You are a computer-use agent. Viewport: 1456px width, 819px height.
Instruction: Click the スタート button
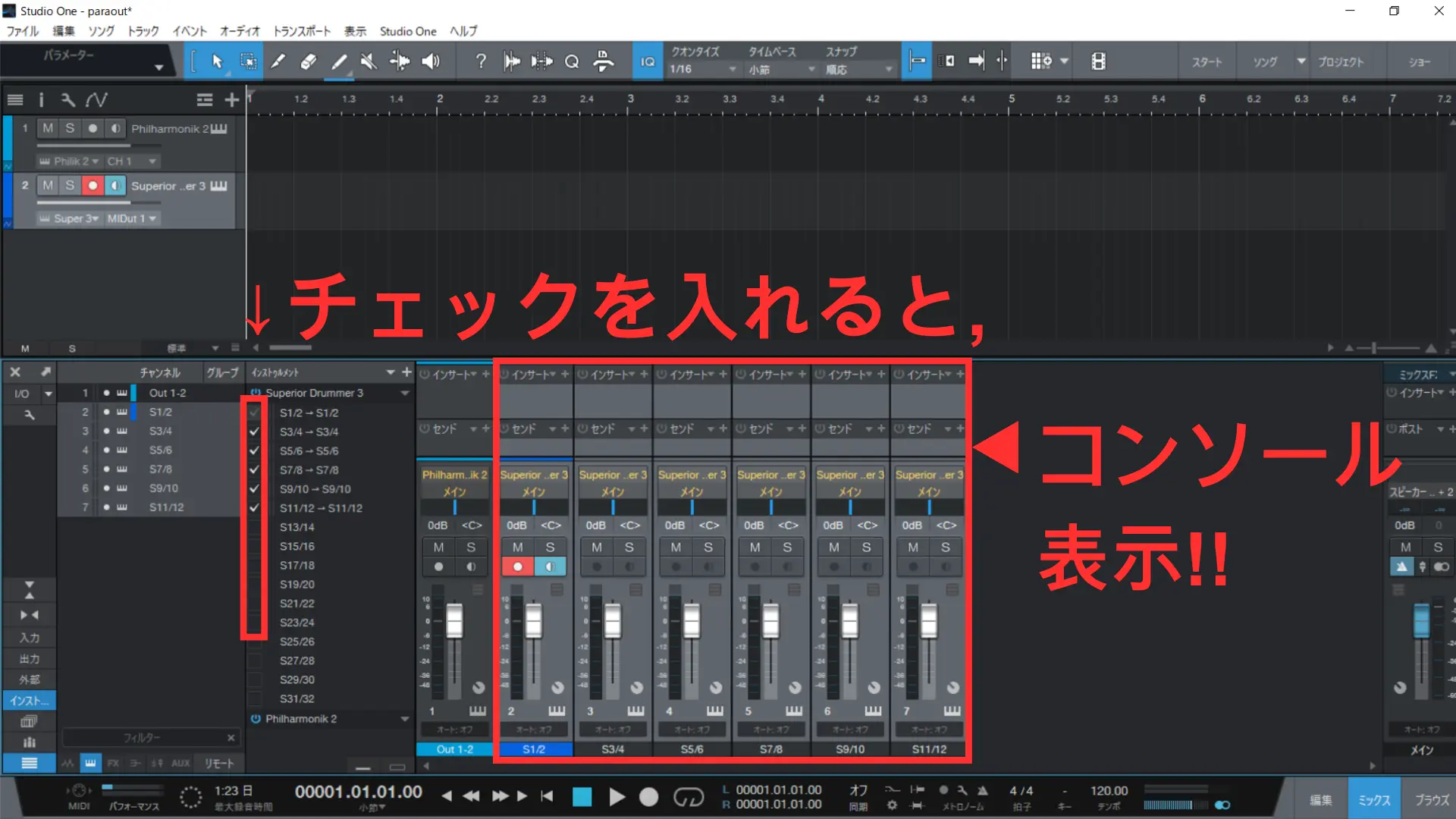[x=1207, y=61]
